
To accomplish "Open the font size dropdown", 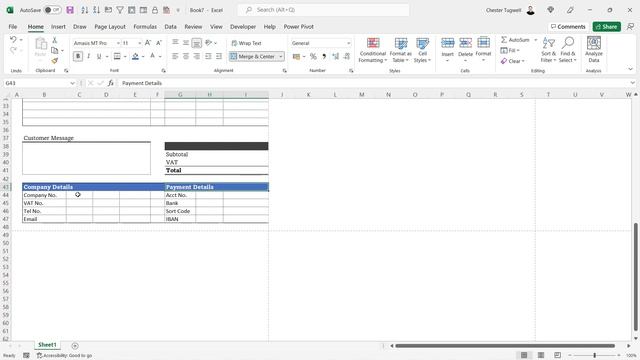I will [x=139, y=43].
